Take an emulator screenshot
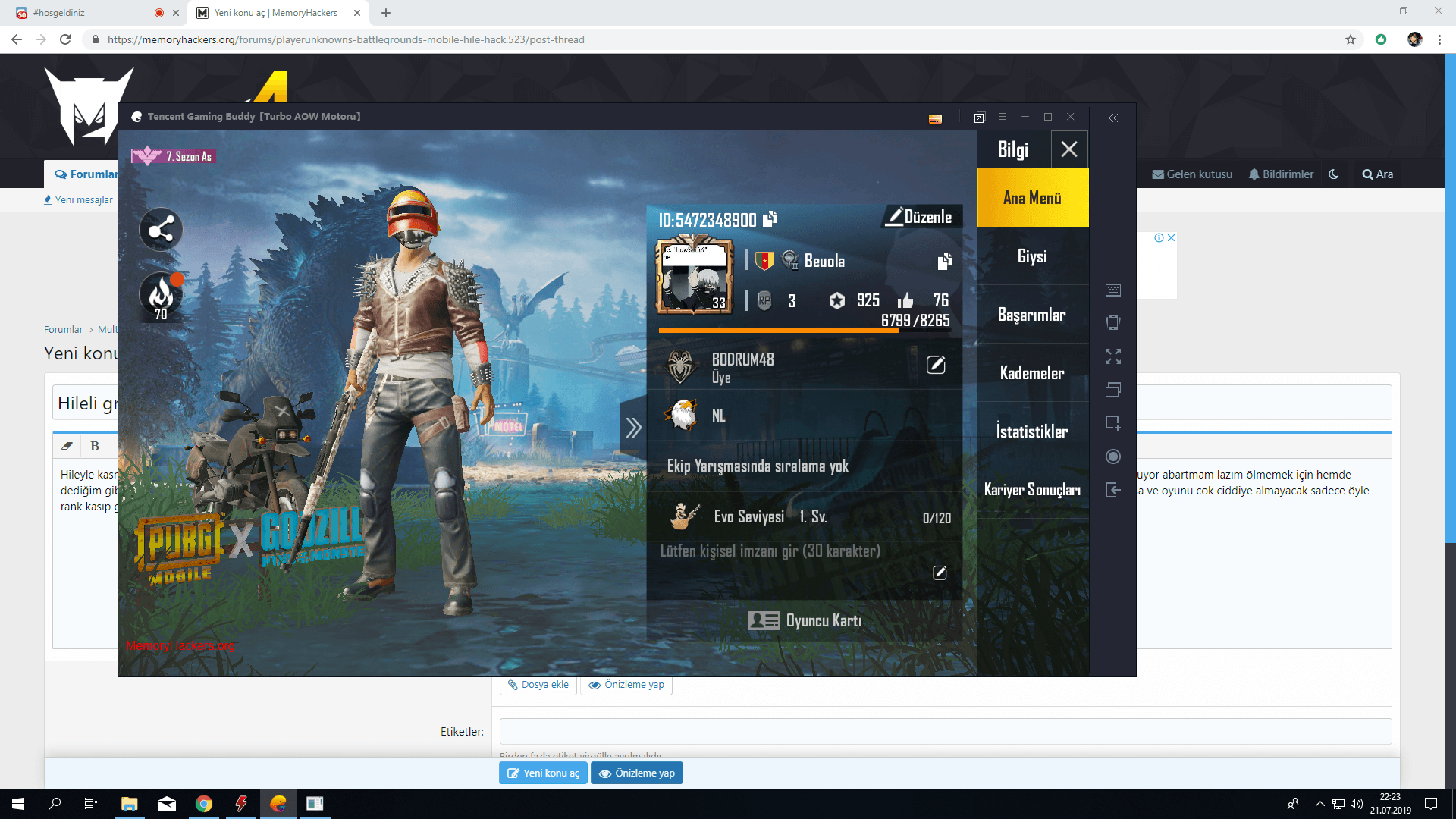The image size is (1456, 819). tap(1113, 423)
